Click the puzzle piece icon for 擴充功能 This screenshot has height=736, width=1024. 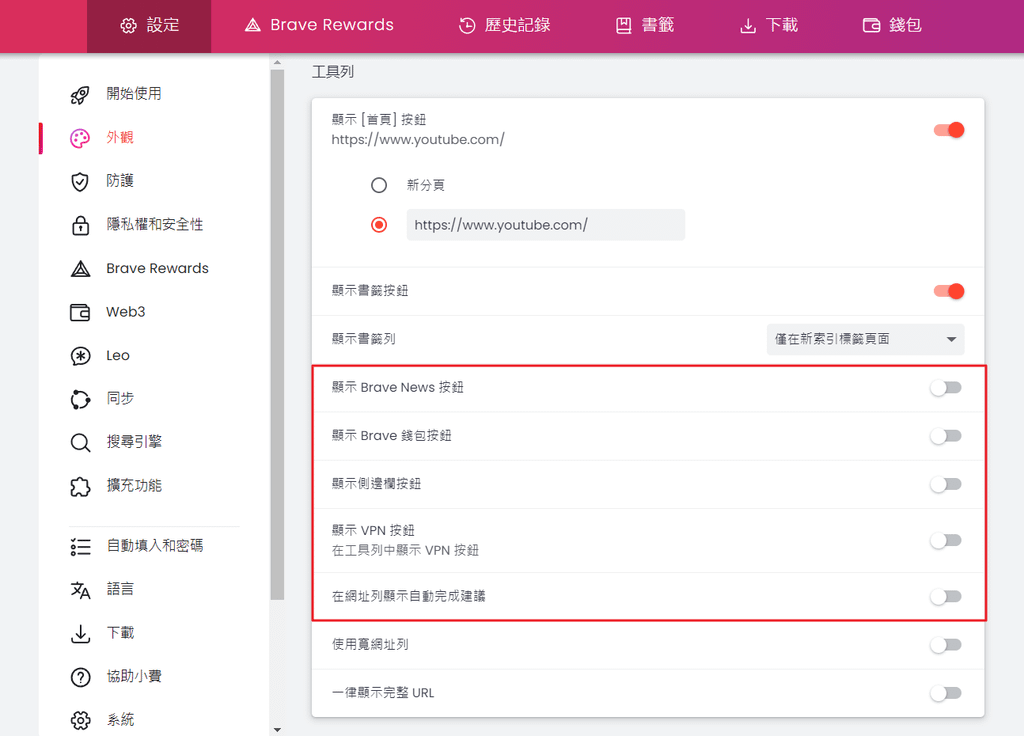80,487
